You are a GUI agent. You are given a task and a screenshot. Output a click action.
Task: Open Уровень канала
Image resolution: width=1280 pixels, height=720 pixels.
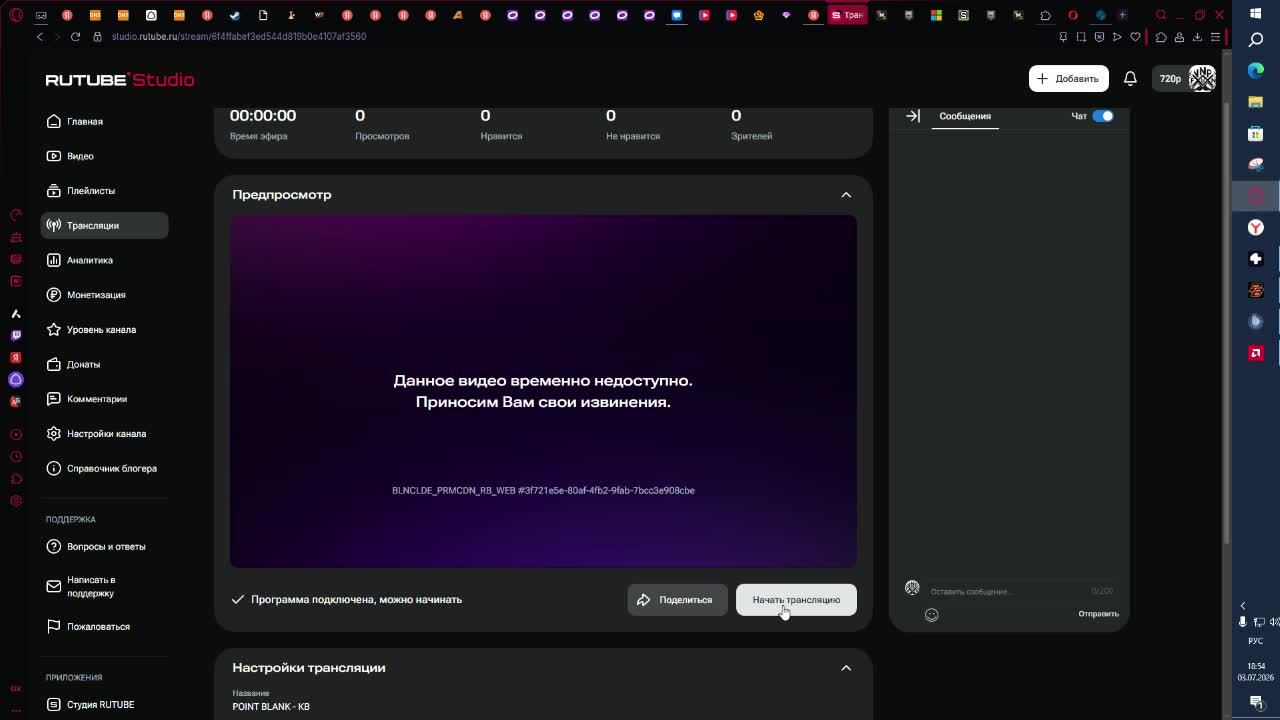(x=104, y=329)
